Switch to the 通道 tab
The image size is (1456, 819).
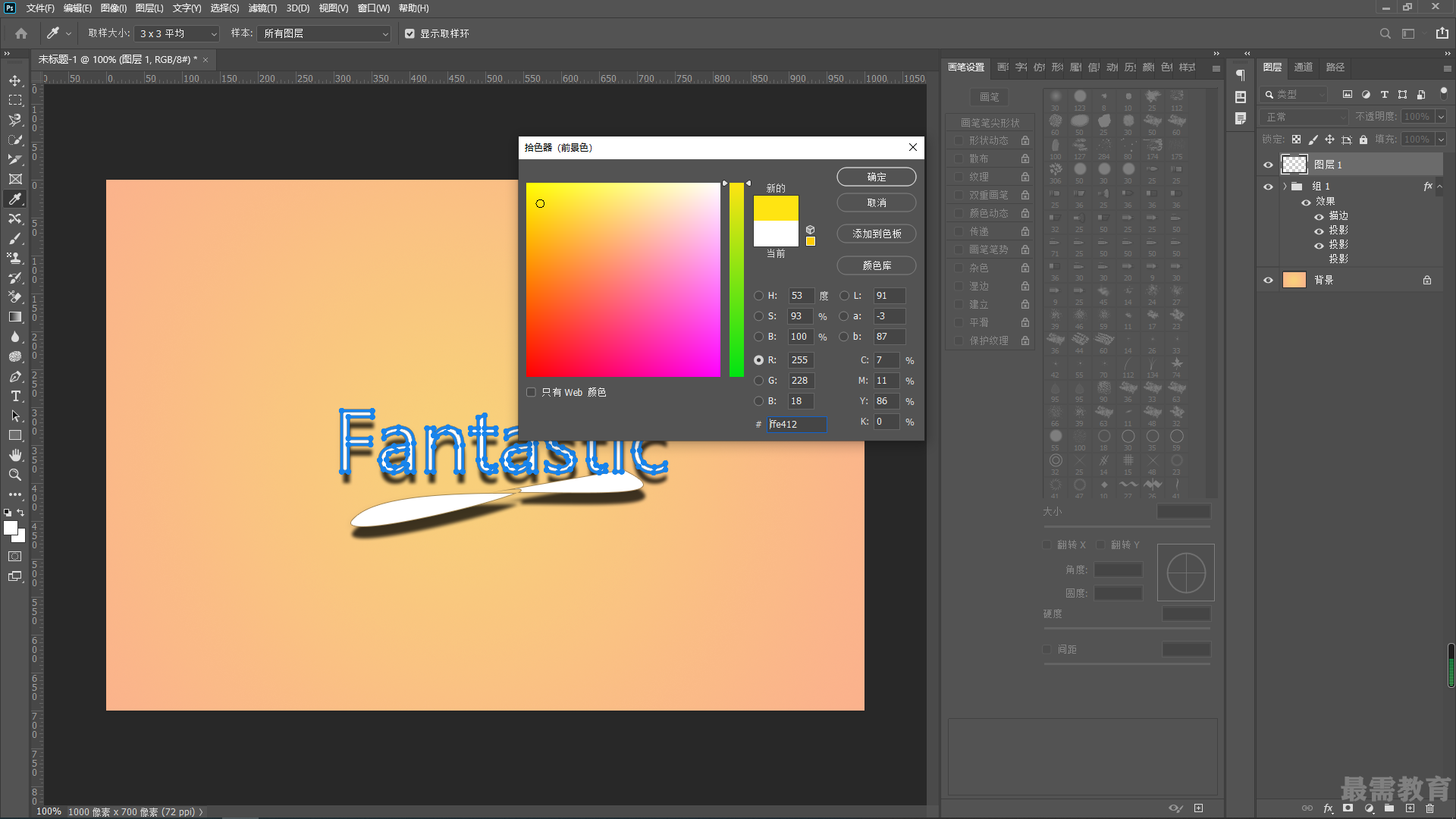[x=1304, y=67]
